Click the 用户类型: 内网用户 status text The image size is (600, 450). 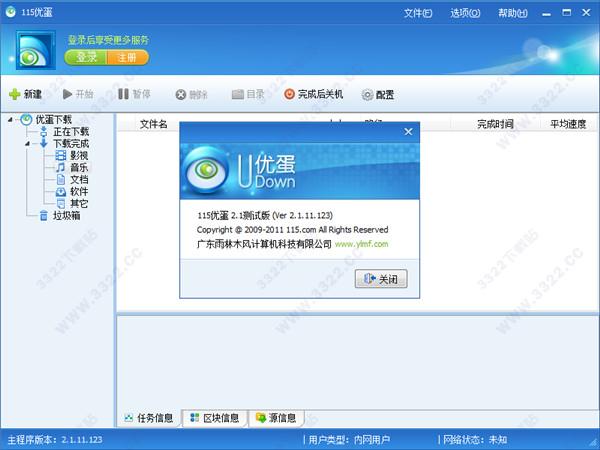pos(349,440)
